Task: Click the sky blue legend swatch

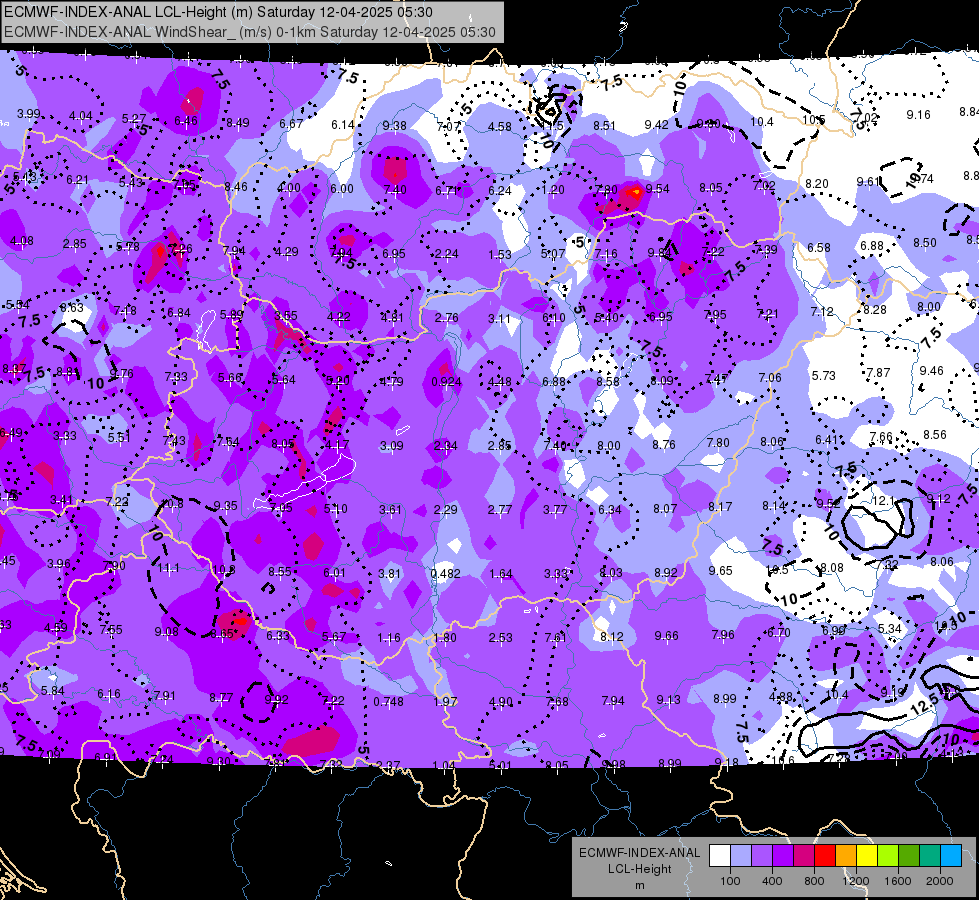Action: 951,856
